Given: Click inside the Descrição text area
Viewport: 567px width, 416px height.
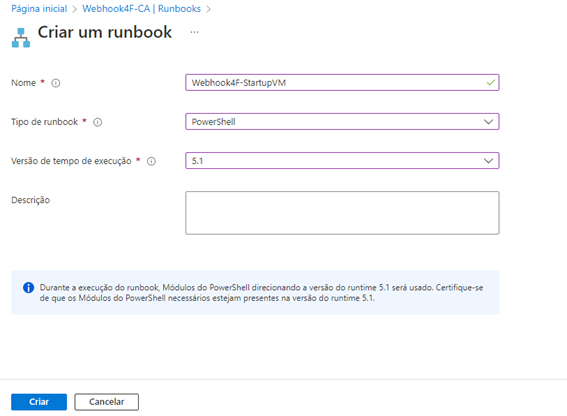Looking at the screenshot, I should click(342, 213).
